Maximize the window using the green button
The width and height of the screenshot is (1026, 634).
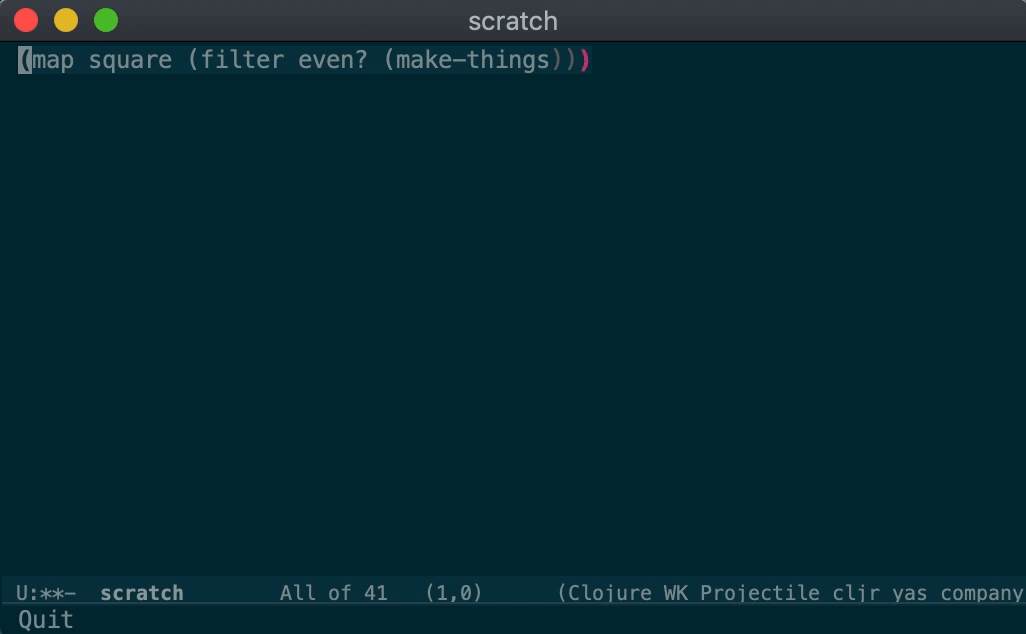point(106,20)
